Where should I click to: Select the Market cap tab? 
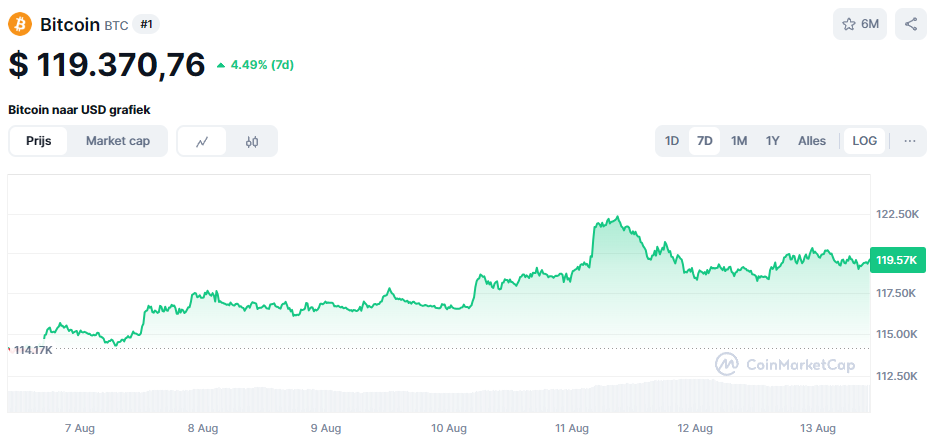(x=117, y=141)
